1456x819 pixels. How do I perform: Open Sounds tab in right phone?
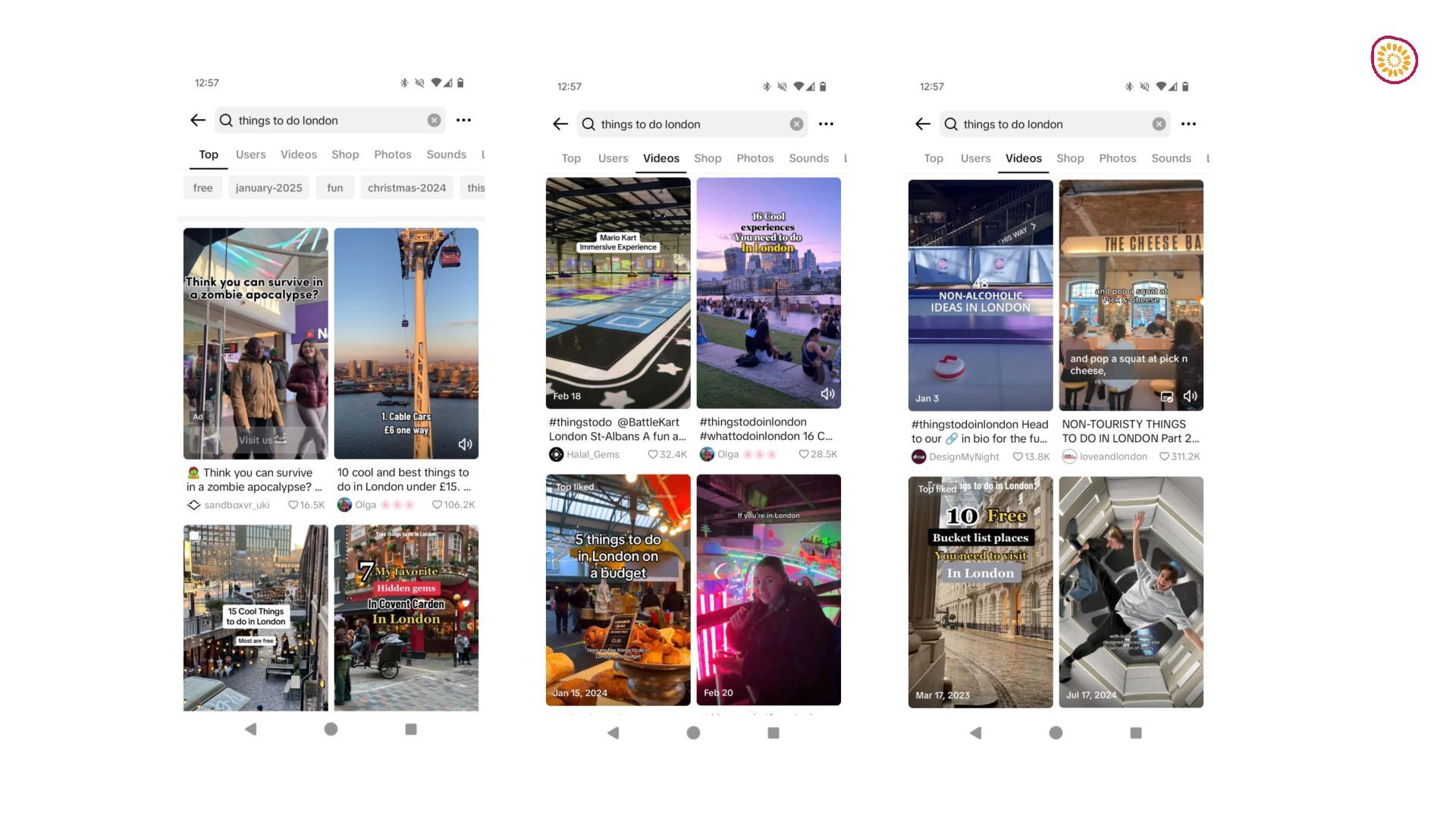click(x=1171, y=158)
